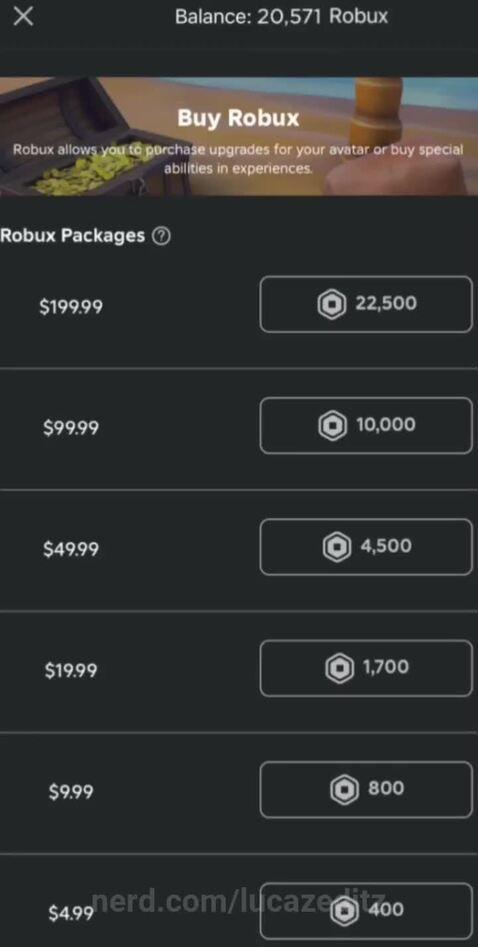
Task: Click the Robux Packages heading
Action: tap(73, 236)
